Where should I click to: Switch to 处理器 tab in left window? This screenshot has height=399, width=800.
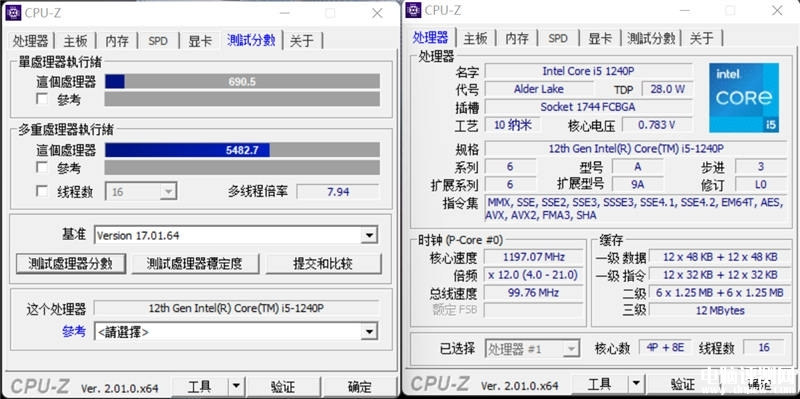click(x=31, y=41)
